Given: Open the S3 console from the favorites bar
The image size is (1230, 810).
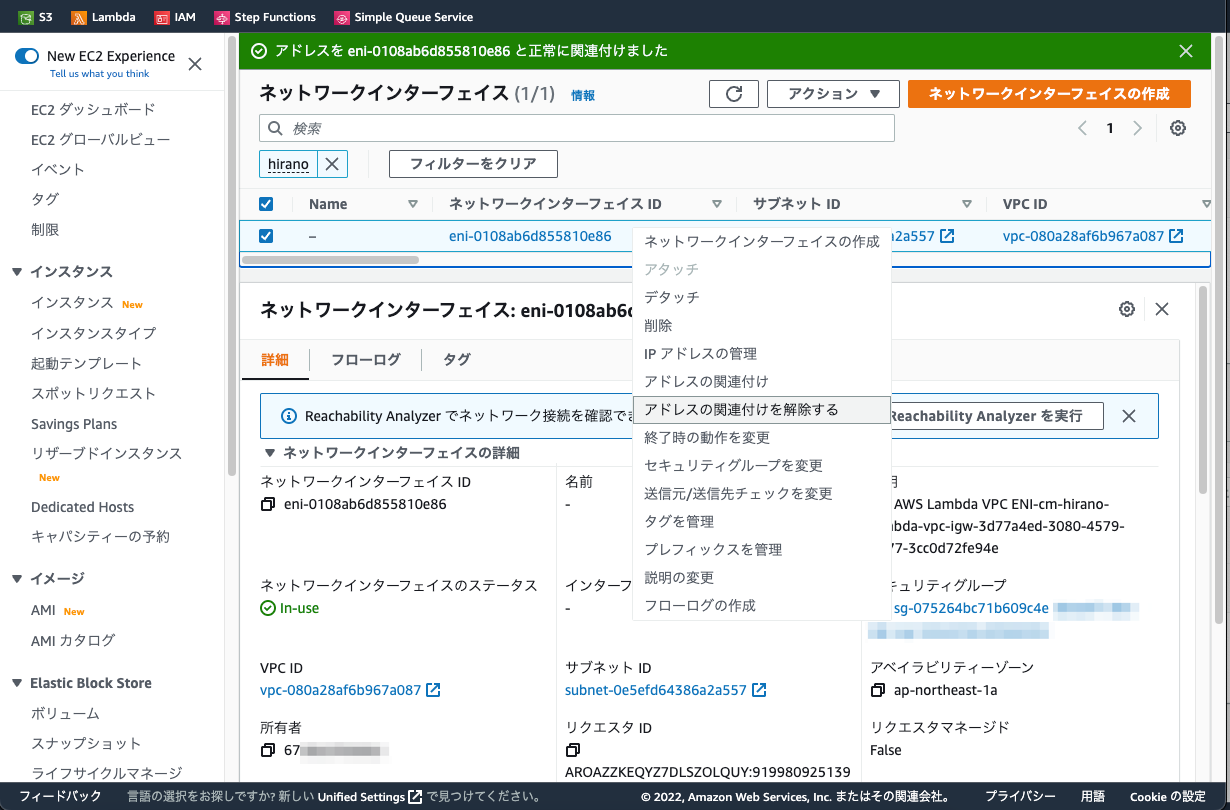Looking at the screenshot, I should click(x=35, y=16).
